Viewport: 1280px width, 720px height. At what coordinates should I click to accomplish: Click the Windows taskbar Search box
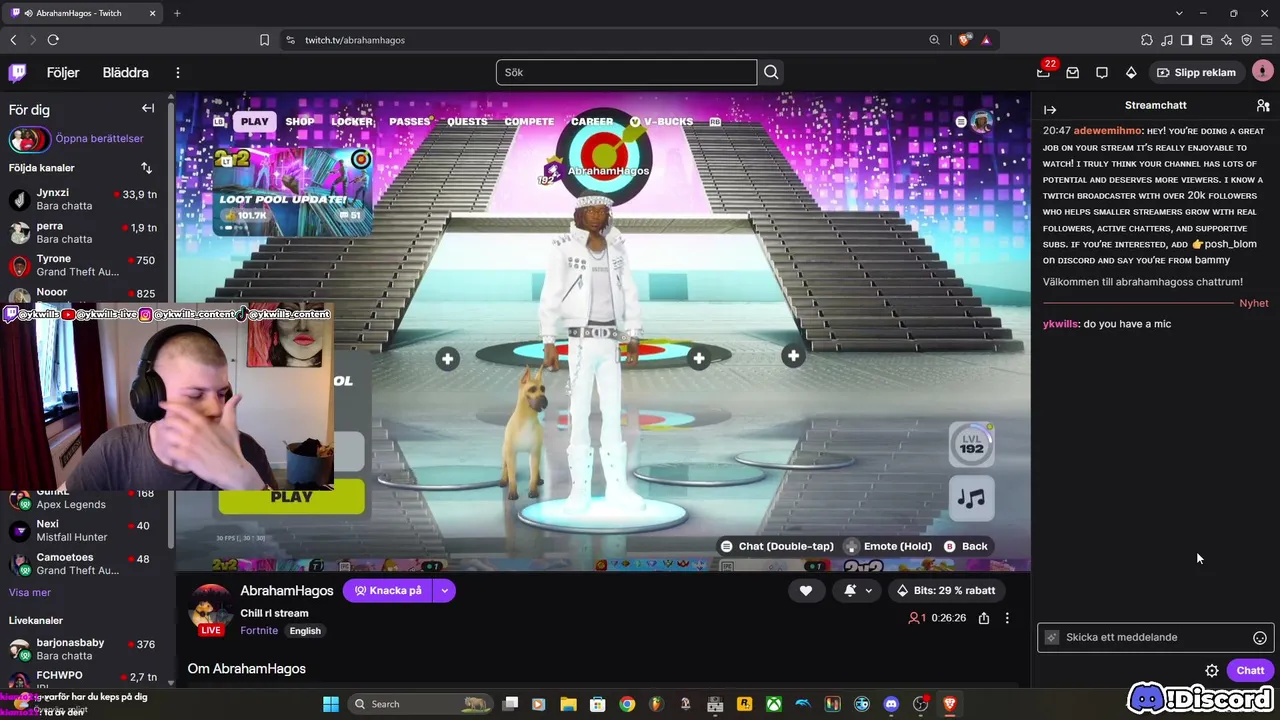[422, 704]
